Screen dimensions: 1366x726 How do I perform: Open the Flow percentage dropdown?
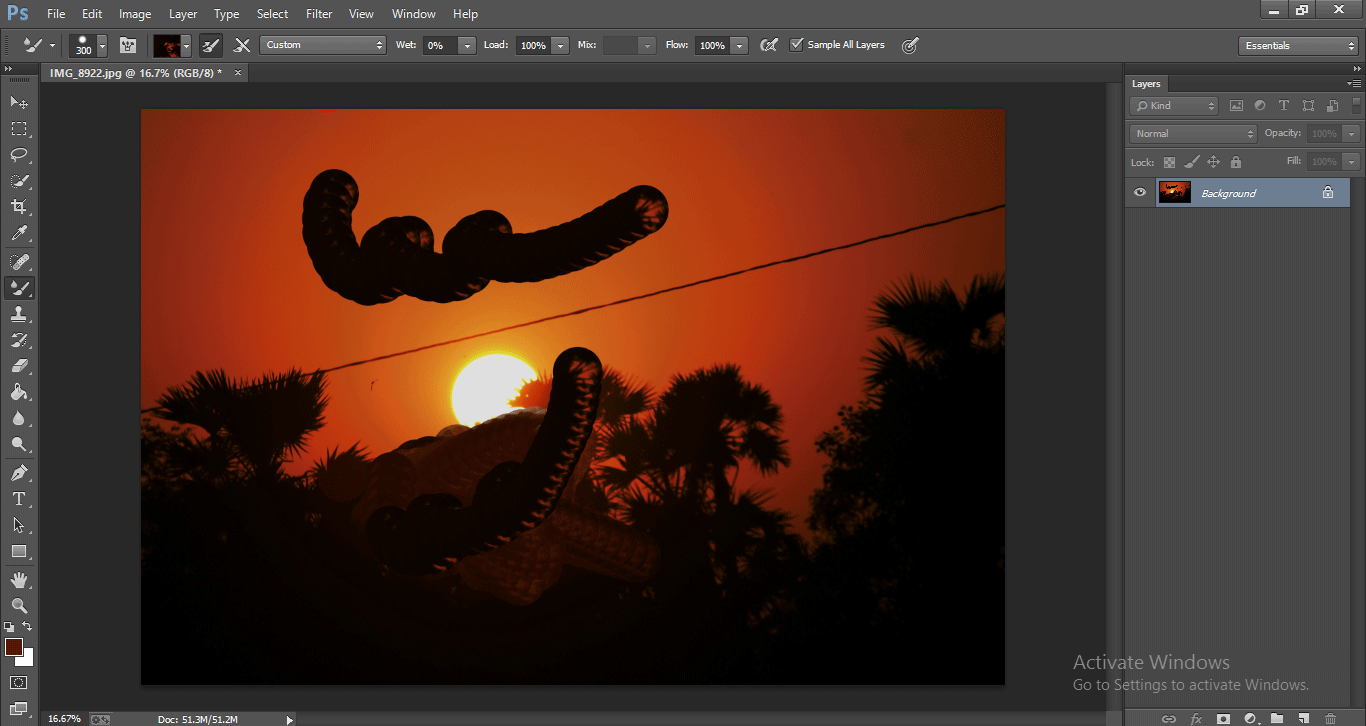739,45
